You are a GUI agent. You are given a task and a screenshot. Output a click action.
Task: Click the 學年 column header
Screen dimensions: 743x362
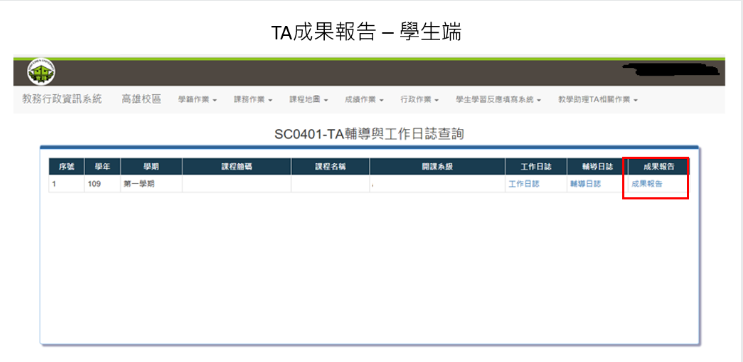coord(103,166)
